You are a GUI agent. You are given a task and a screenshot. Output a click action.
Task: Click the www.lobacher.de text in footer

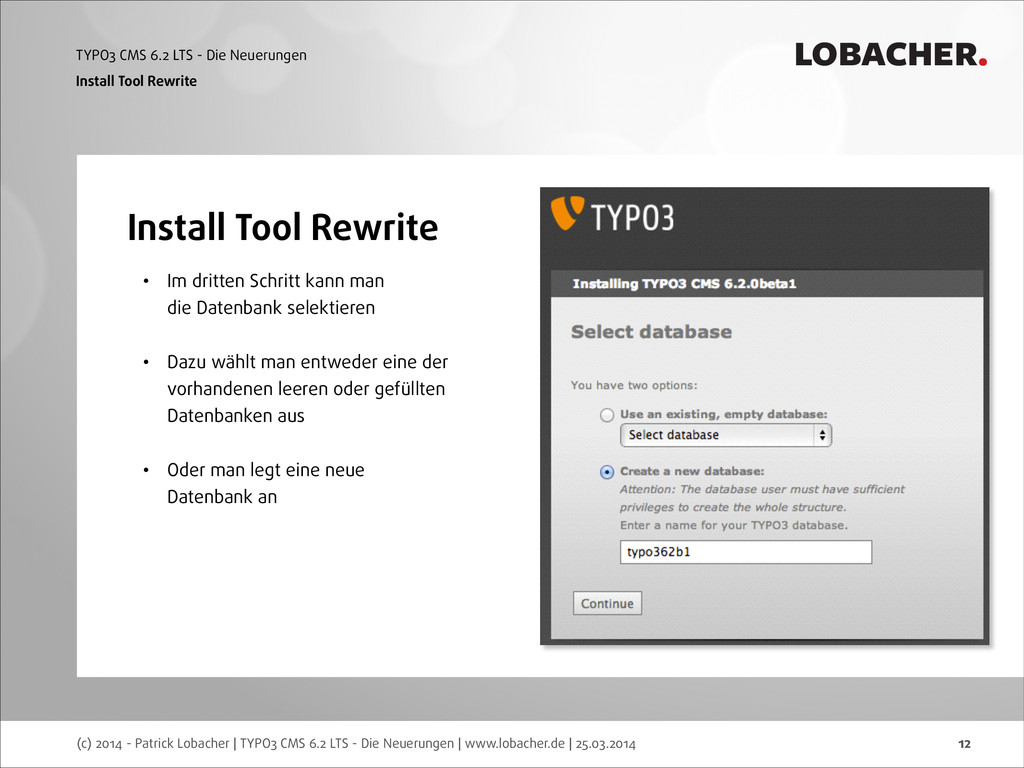click(515, 743)
